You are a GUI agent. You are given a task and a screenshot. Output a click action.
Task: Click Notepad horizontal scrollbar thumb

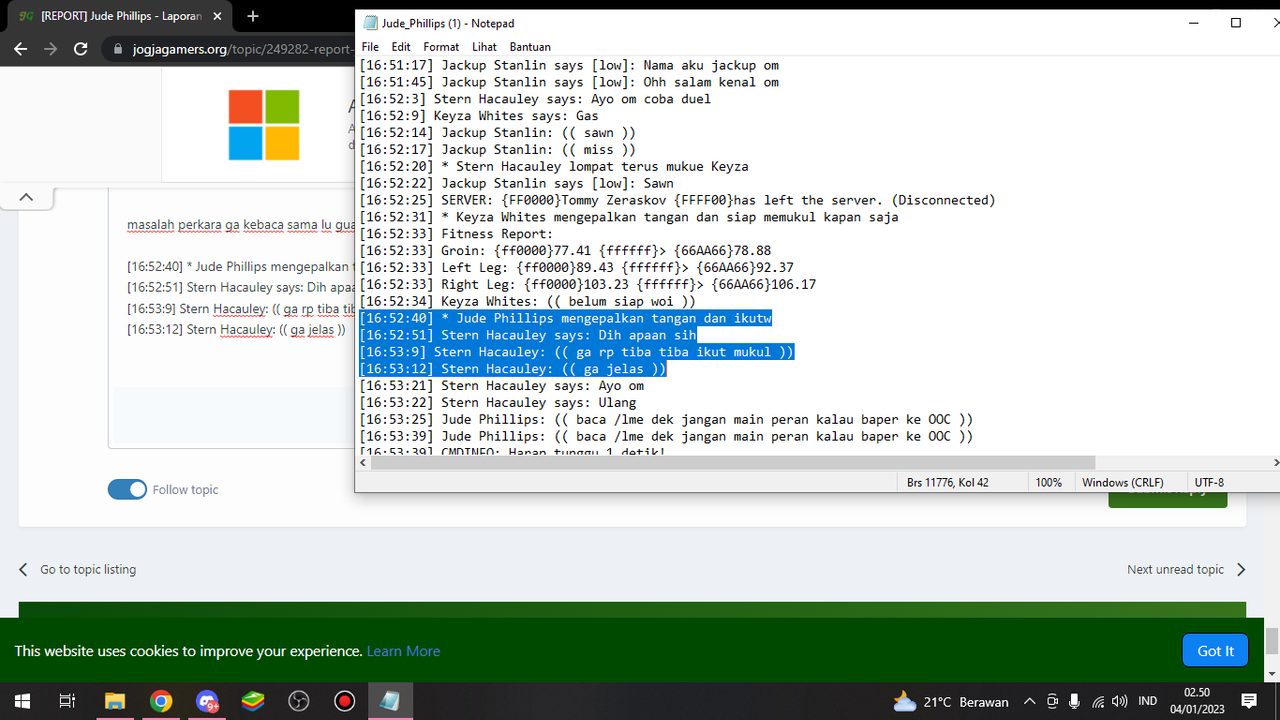(x=733, y=462)
